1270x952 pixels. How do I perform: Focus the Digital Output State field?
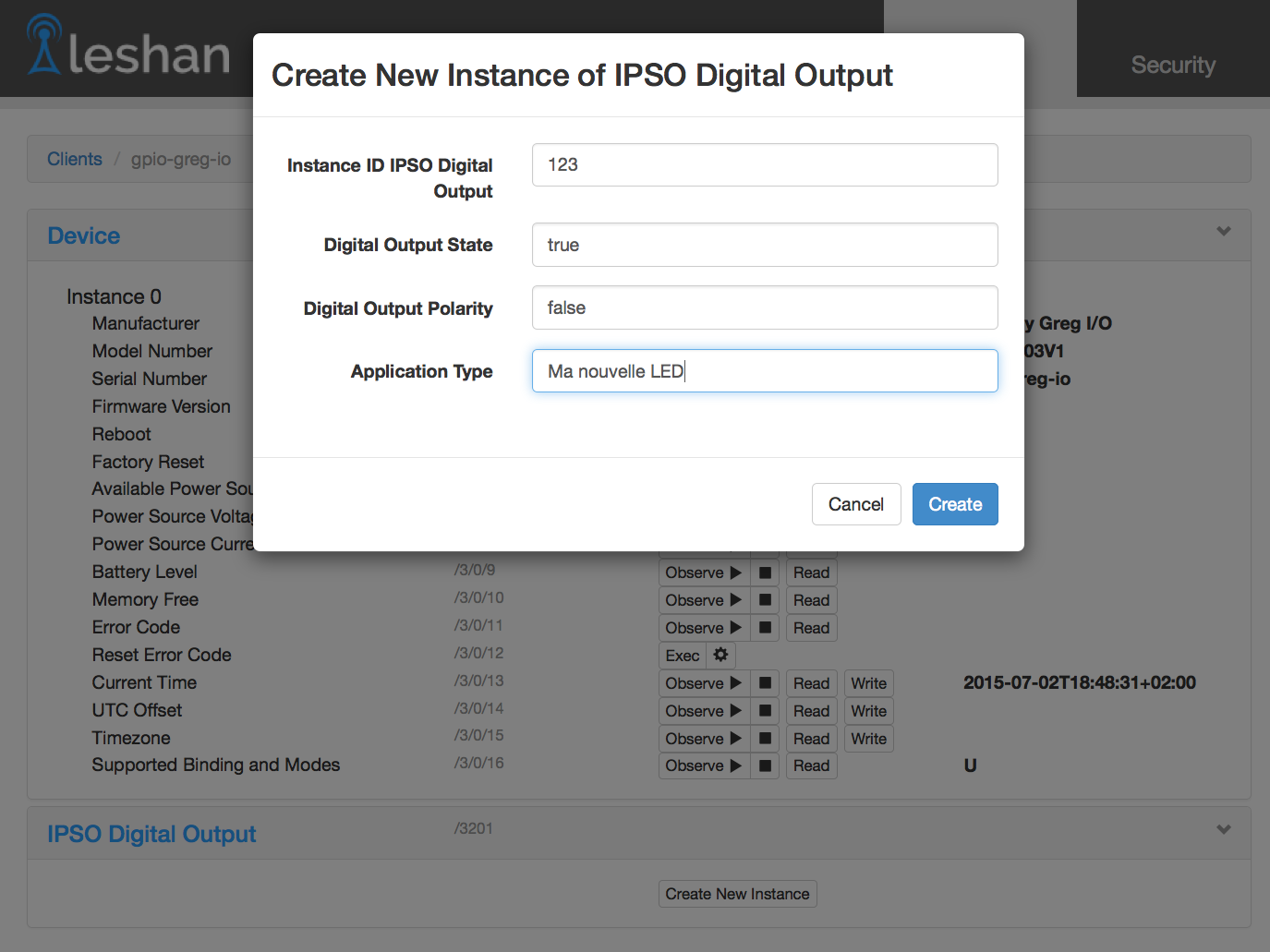[765, 245]
